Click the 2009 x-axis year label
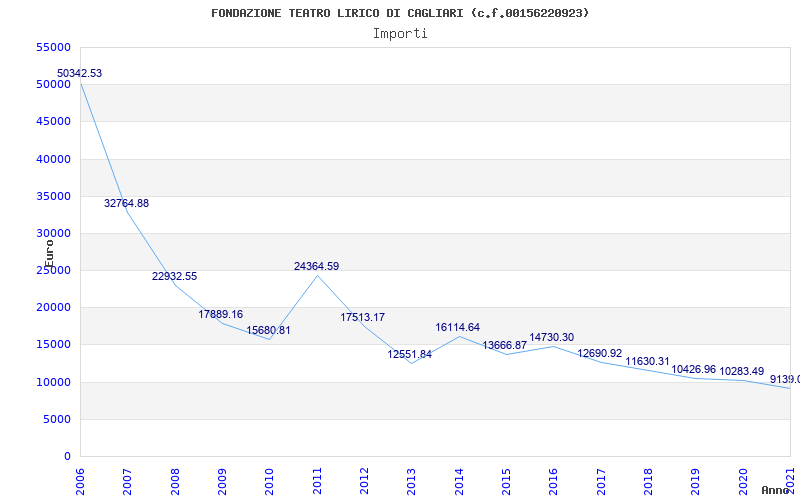 [x=222, y=482]
